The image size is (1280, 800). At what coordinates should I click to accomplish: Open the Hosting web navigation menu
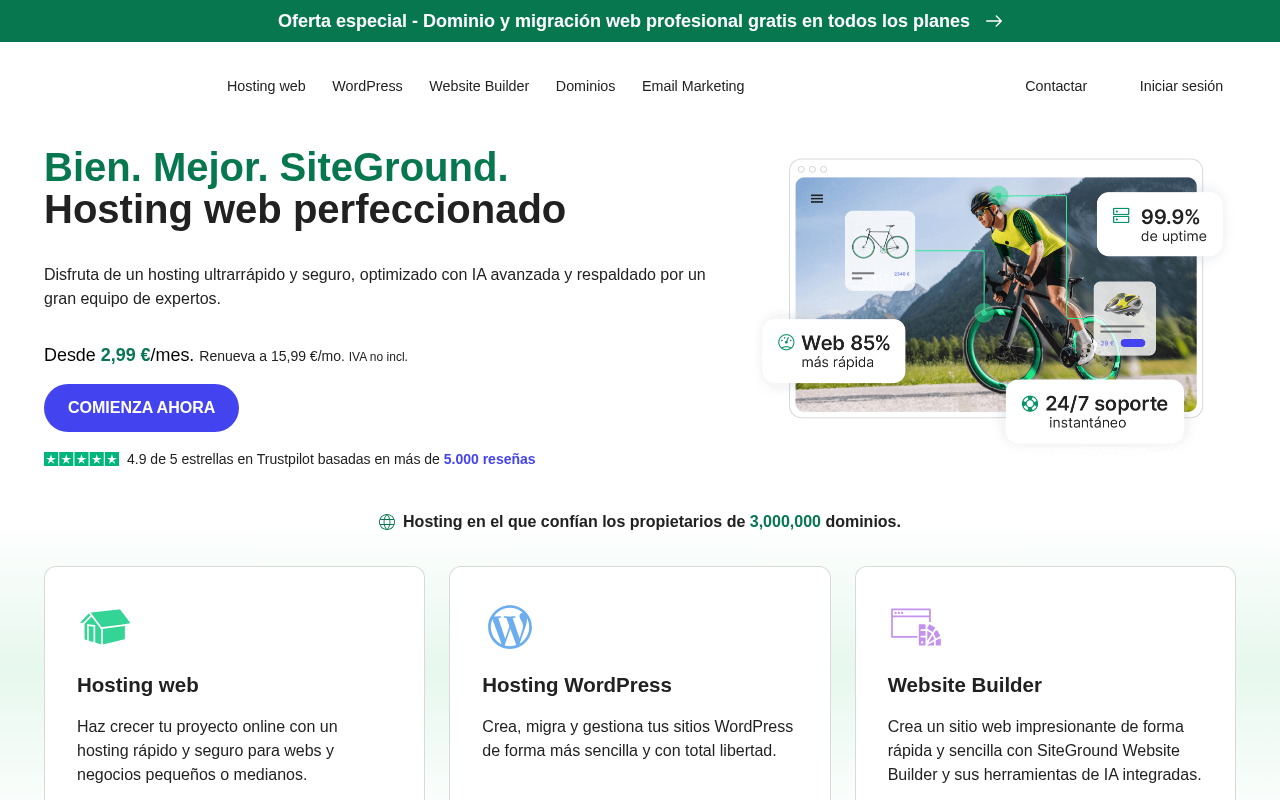tap(266, 86)
